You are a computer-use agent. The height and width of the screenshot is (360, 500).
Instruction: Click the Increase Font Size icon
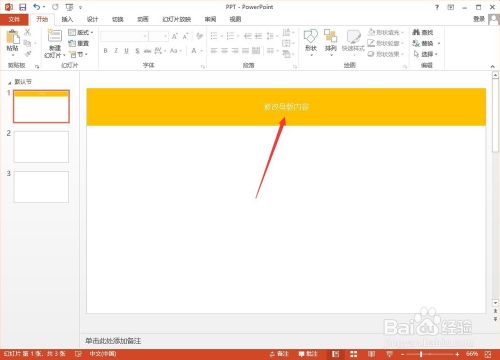point(175,36)
